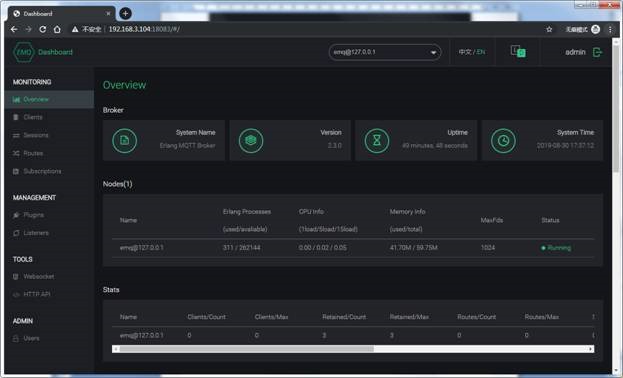Open the theme switcher icon in header
This screenshot has height=378, width=623.
[518, 51]
